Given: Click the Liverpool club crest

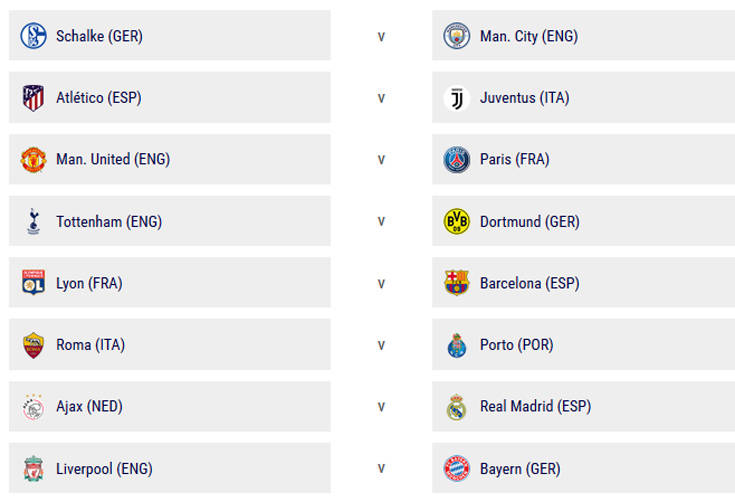Looking at the screenshot, I should (x=33, y=468).
